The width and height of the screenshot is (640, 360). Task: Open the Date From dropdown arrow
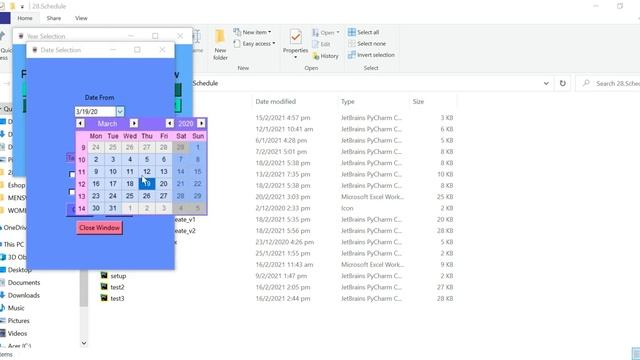(x=120, y=111)
